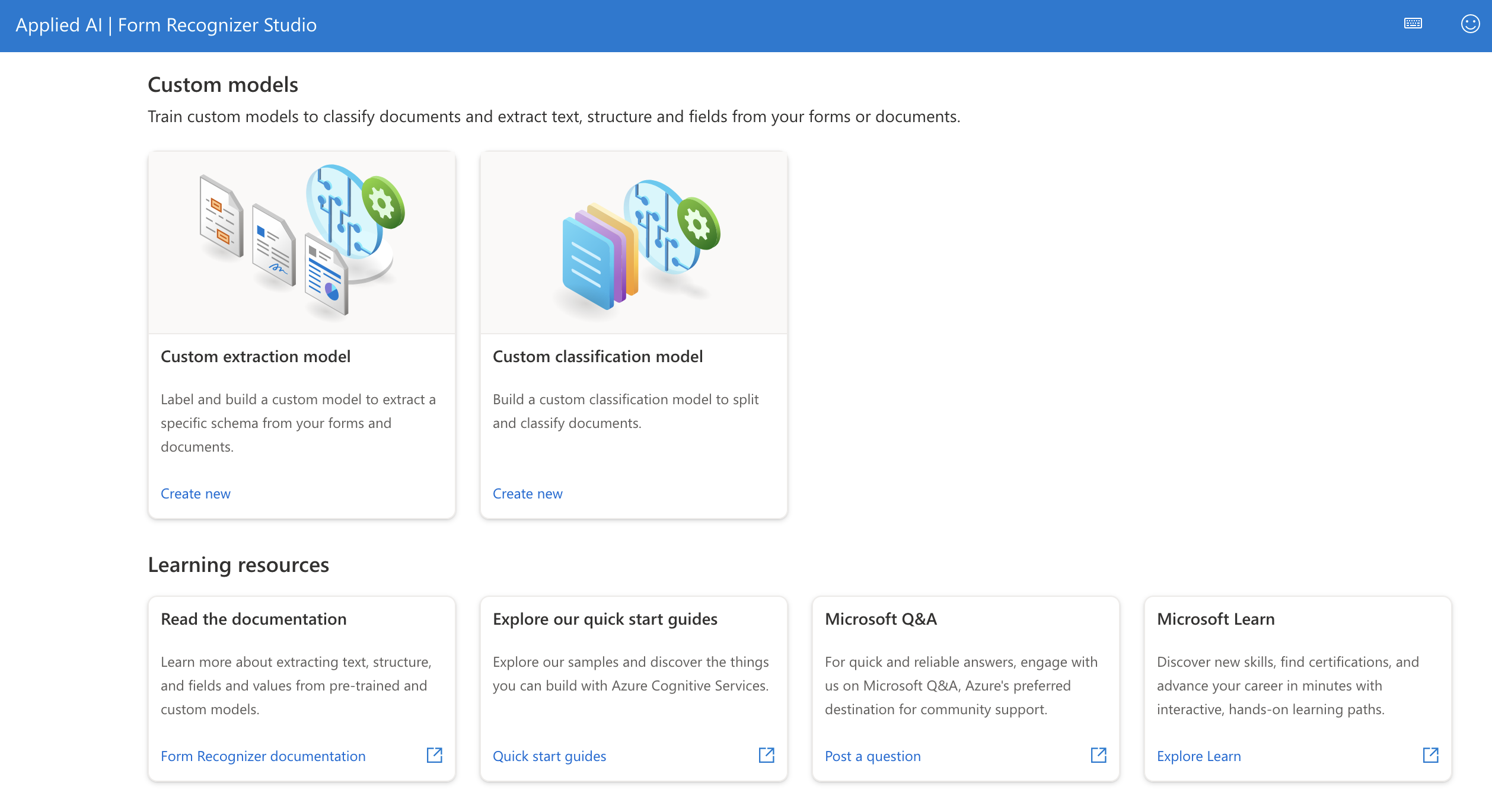Click Applied AI Form Recognizer Studio title
The width and height of the screenshot is (1492, 812).
(166, 25)
